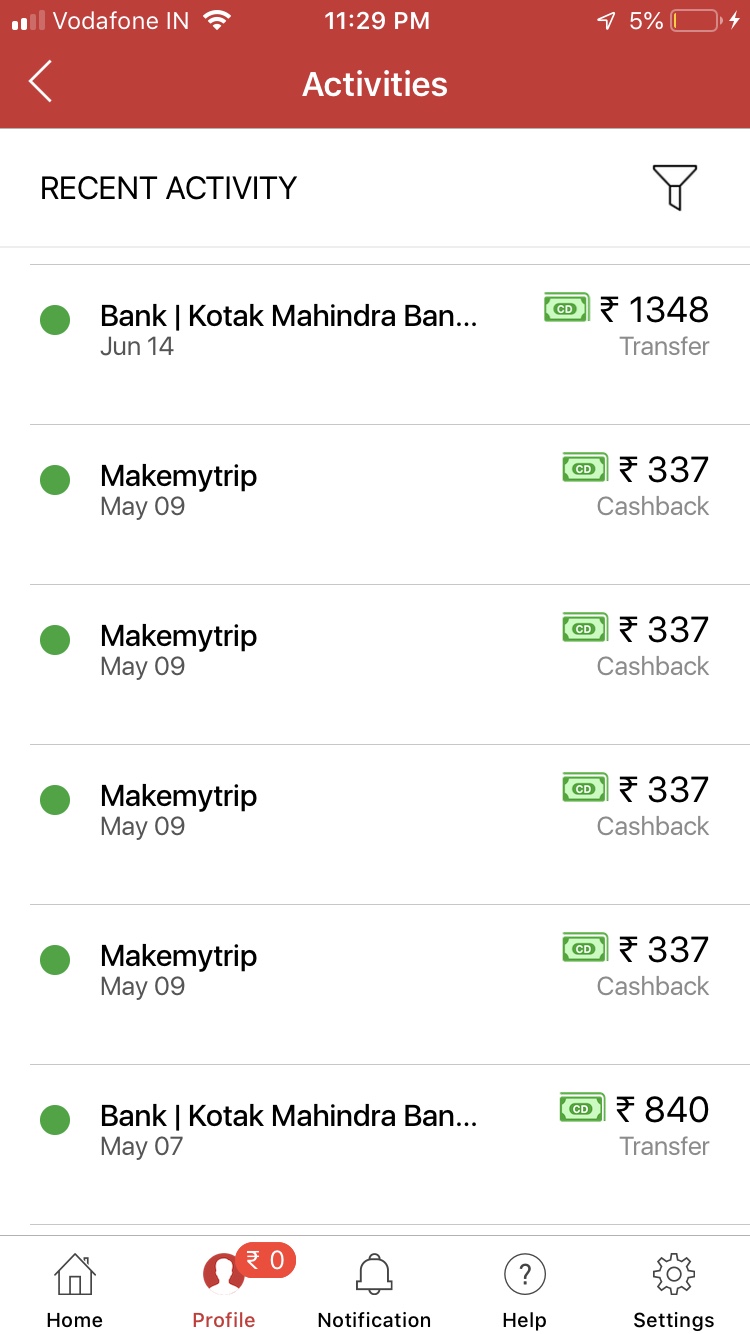This screenshot has width=750, height=1334.
Task: Open the filter funnel icon
Action: [x=674, y=187]
